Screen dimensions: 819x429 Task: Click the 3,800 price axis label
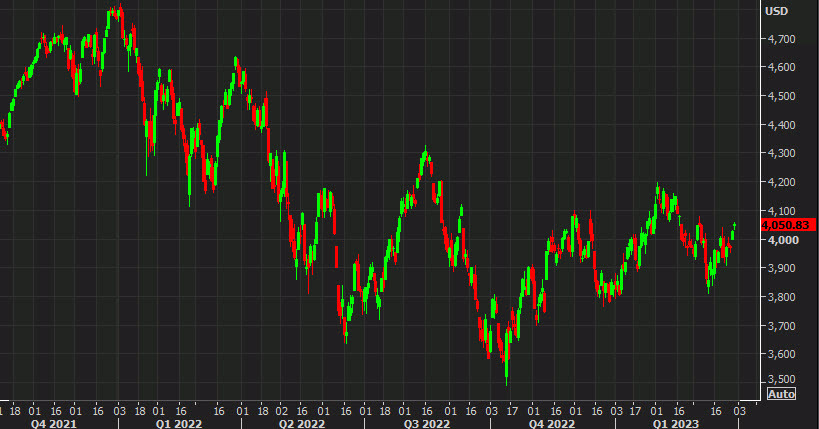[x=781, y=297]
